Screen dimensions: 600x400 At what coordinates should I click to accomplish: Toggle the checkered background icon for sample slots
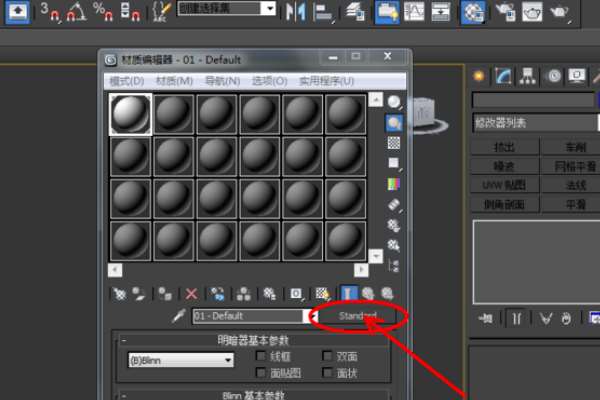click(394, 143)
